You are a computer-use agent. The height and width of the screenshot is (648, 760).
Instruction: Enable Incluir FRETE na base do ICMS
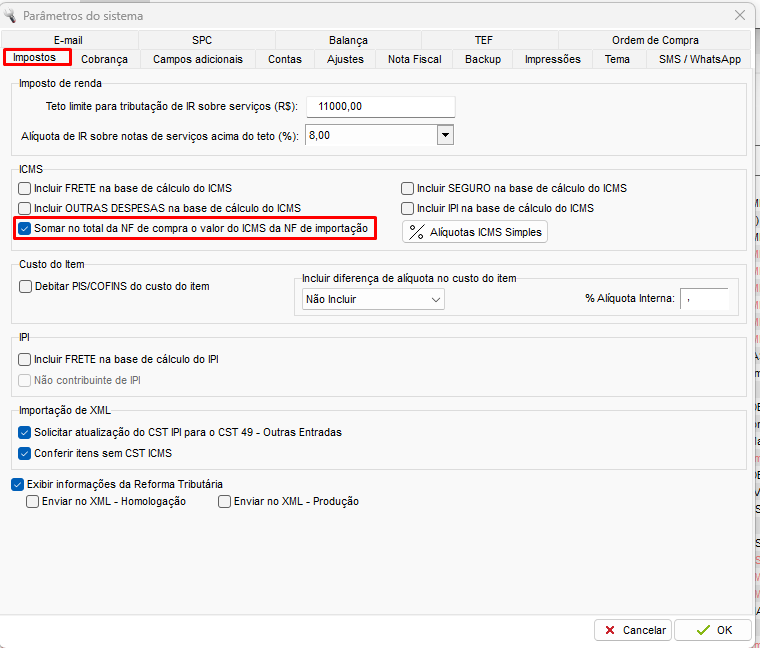(25, 188)
